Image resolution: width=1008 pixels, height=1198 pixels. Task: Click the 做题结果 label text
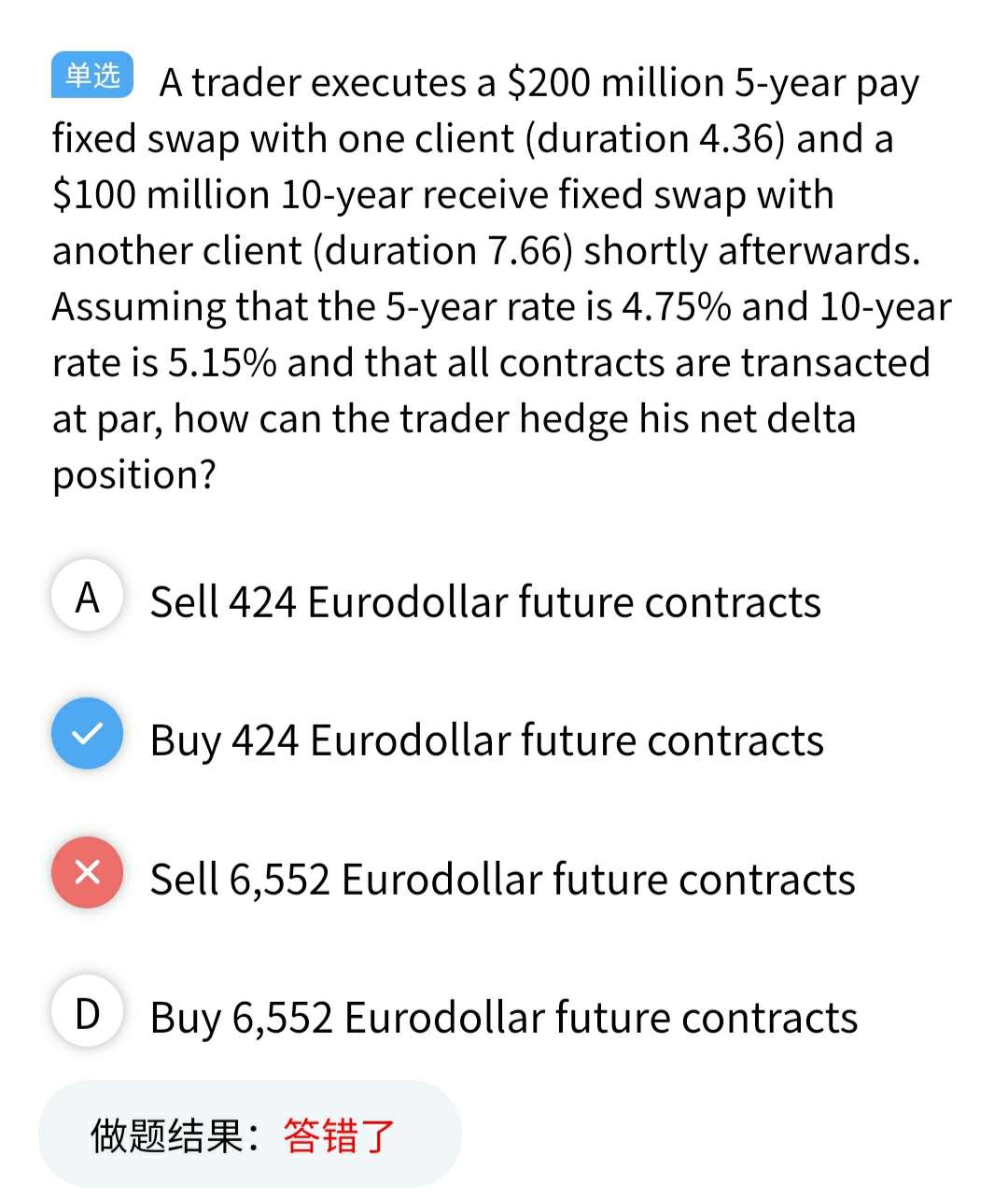pos(168,1135)
